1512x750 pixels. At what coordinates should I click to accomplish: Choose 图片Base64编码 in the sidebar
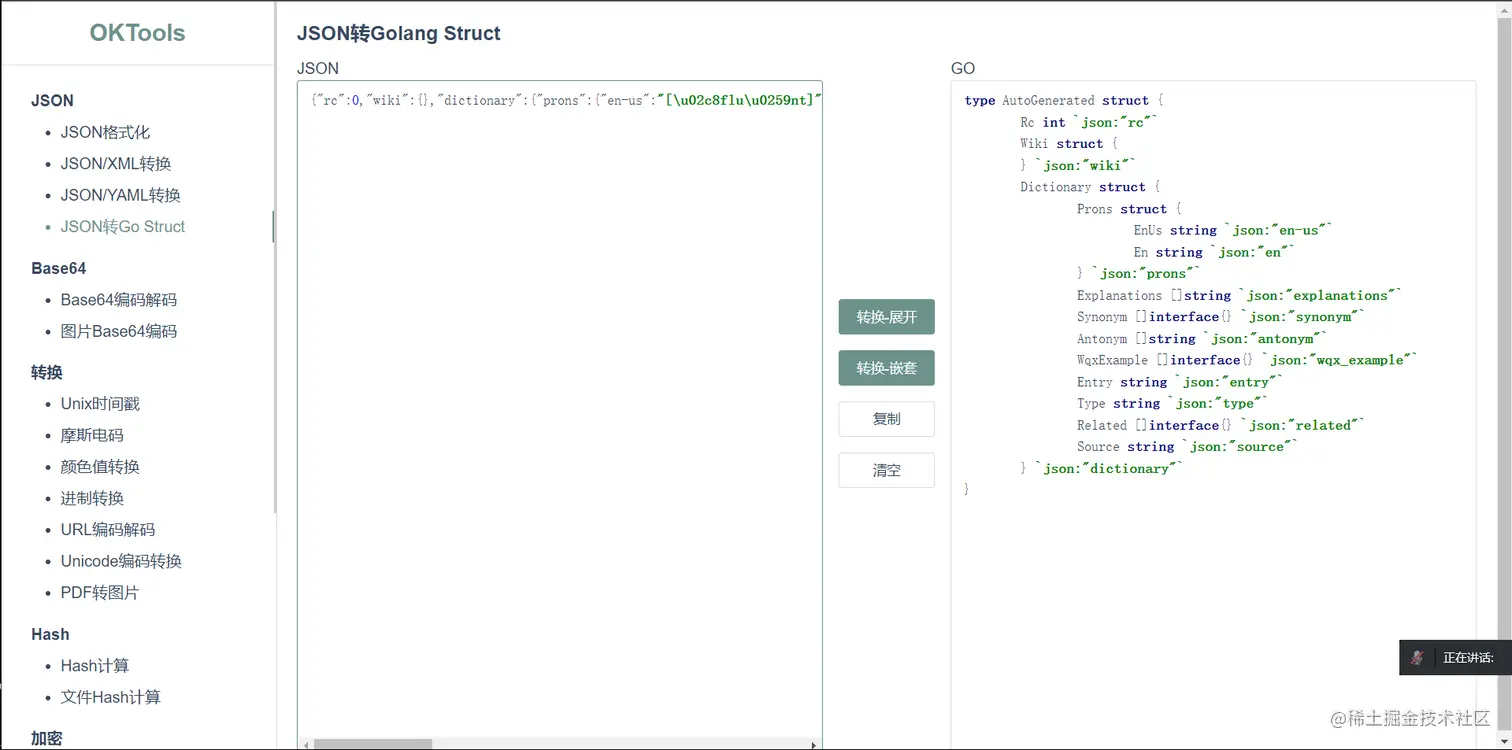point(119,331)
